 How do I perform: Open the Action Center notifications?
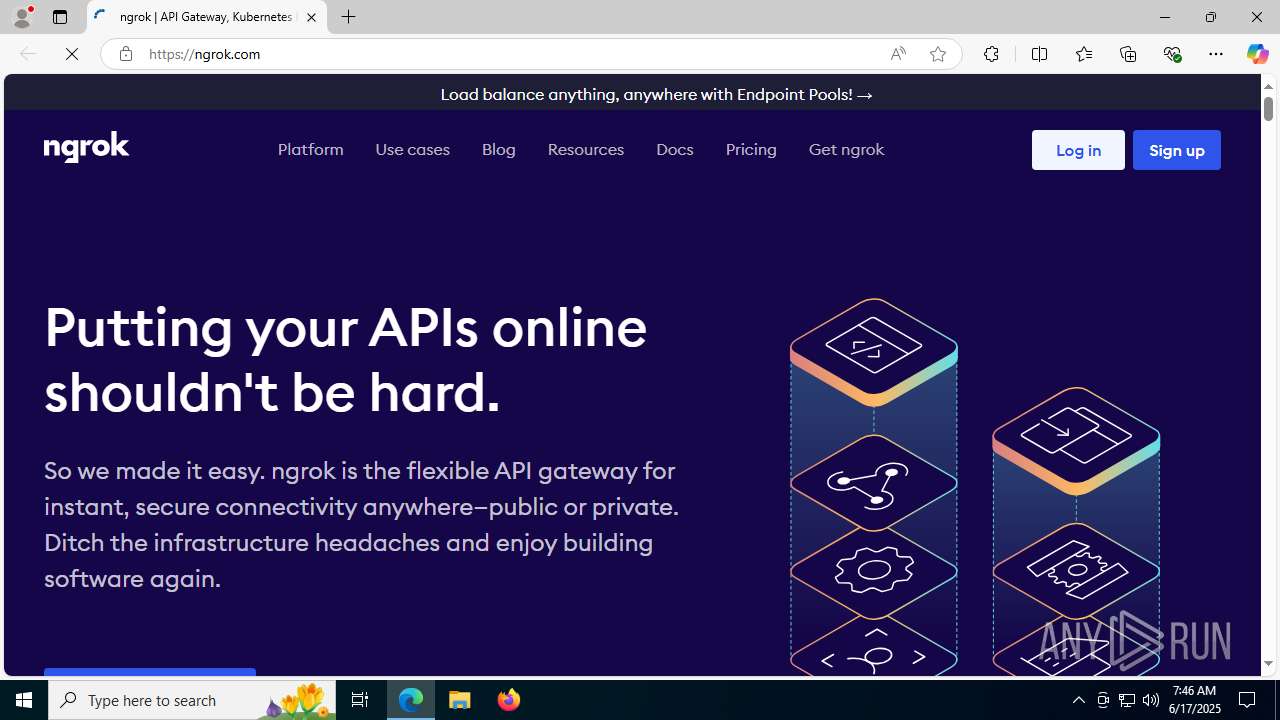click(1248, 700)
